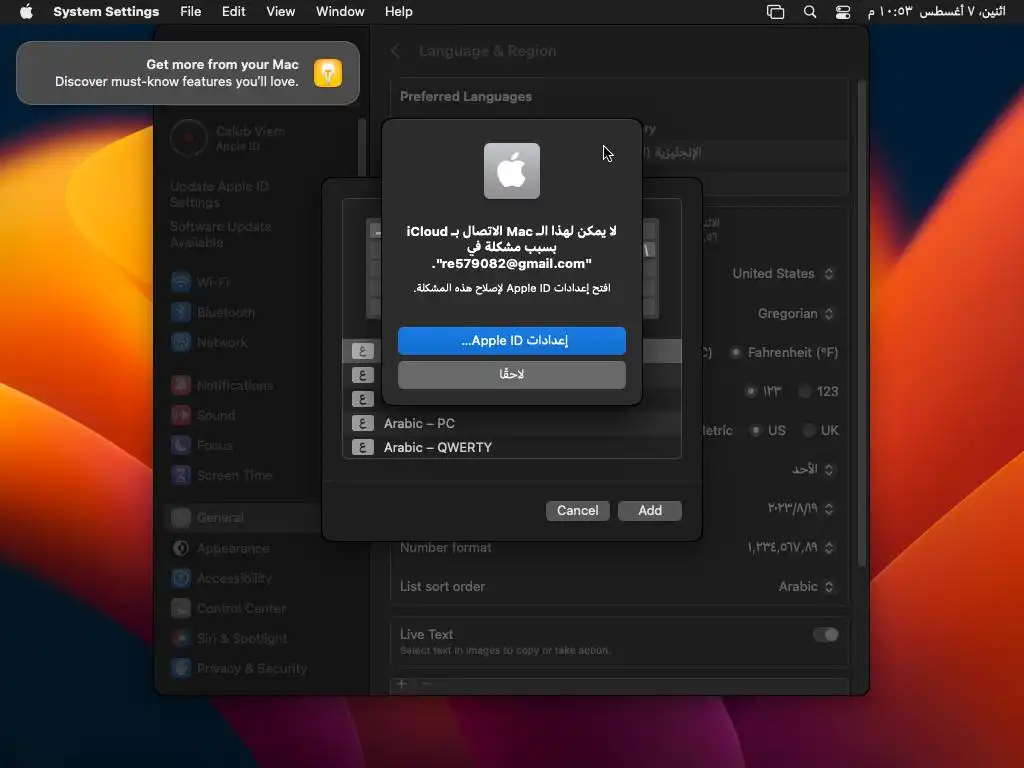This screenshot has width=1024, height=768.
Task: Toggle the Live Text switch
Action: [x=825, y=635]
